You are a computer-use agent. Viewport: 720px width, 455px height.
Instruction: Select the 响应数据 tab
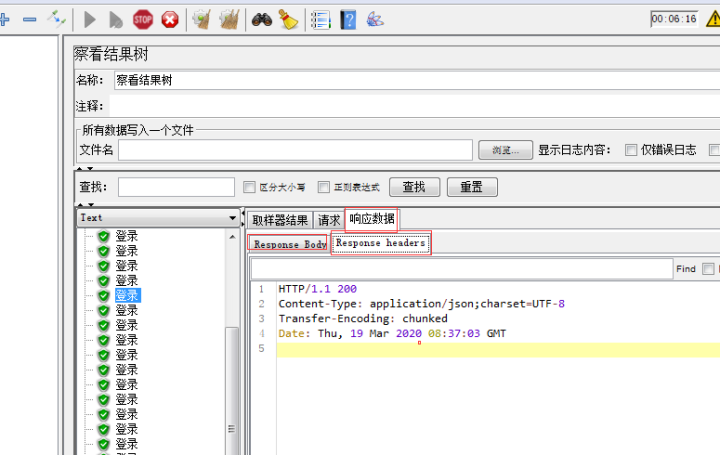pyautogui.click(x=371, y=219)
